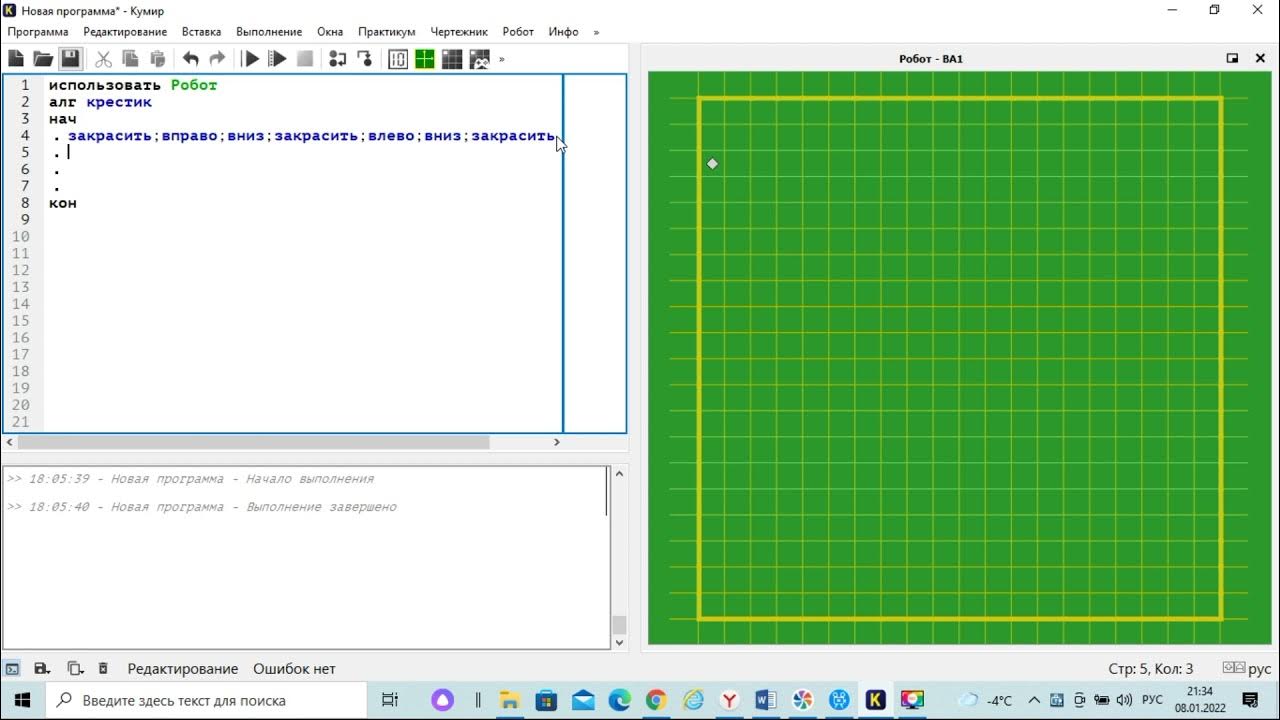Open the numeric IO window icon

tap(398, 59)
